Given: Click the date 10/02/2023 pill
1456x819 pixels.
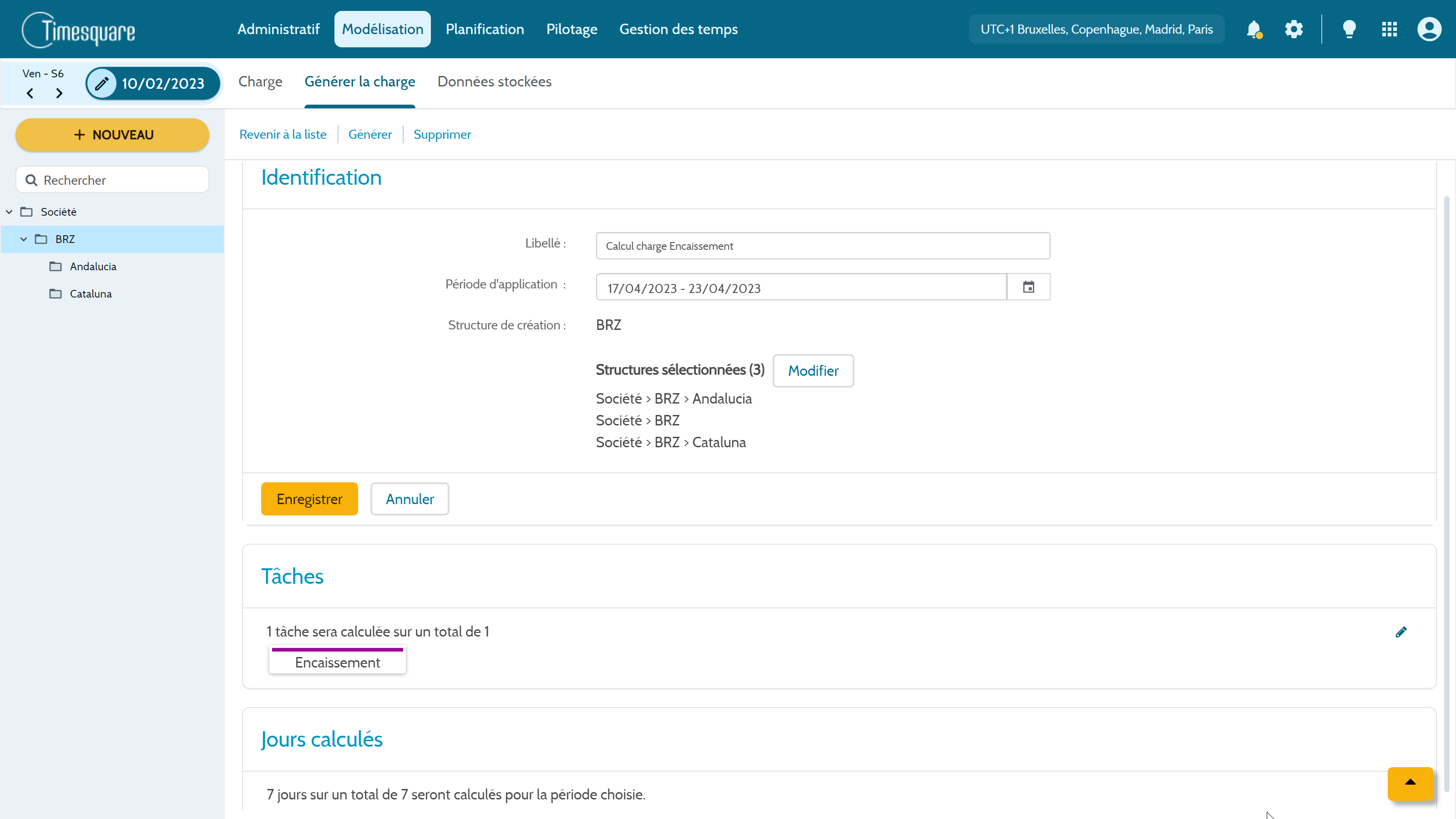Looking at the screenshot, I should coord(153,84).
